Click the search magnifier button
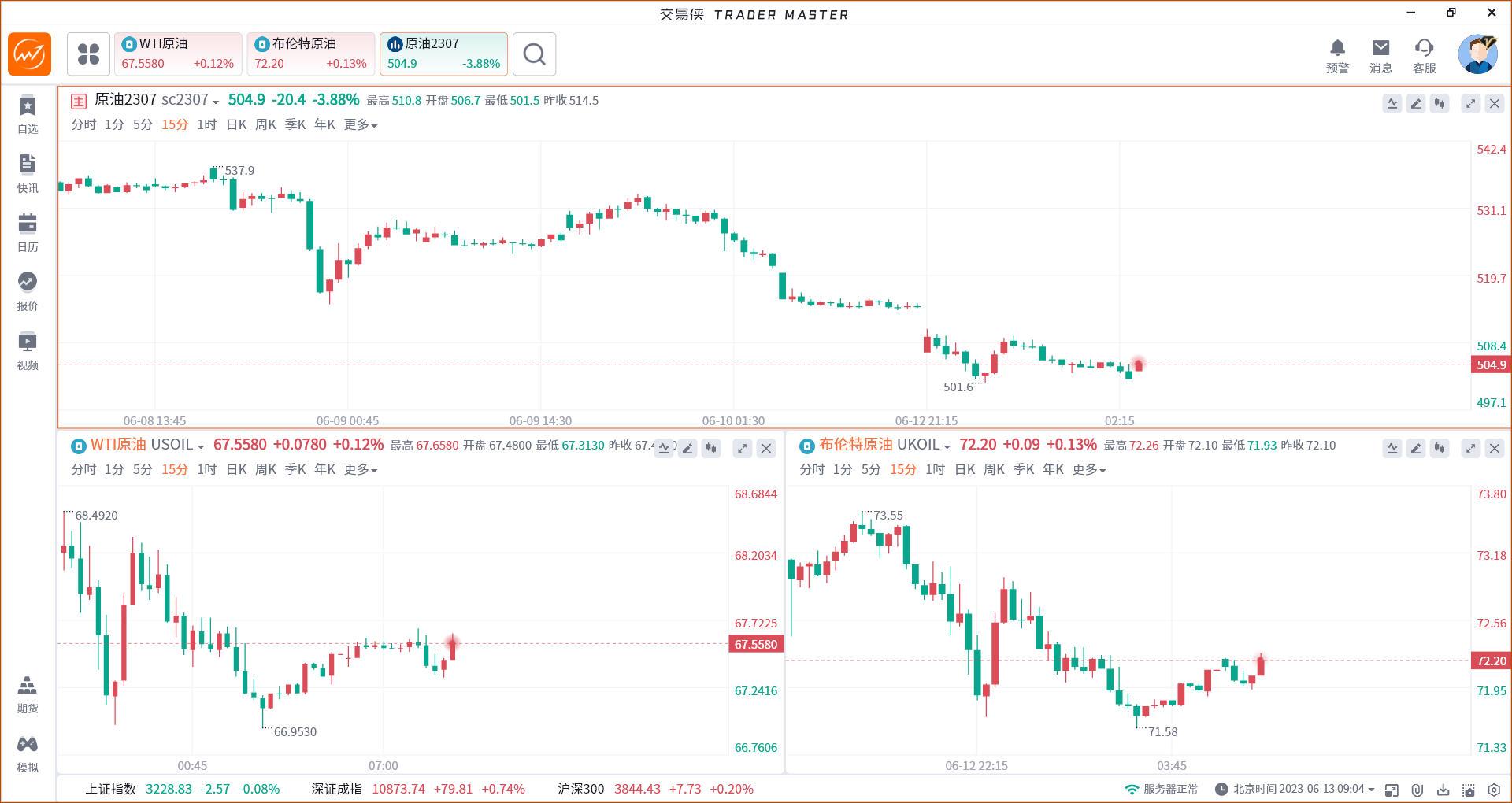Viewport: 1512px width, 803px height. tap(534, 54)
